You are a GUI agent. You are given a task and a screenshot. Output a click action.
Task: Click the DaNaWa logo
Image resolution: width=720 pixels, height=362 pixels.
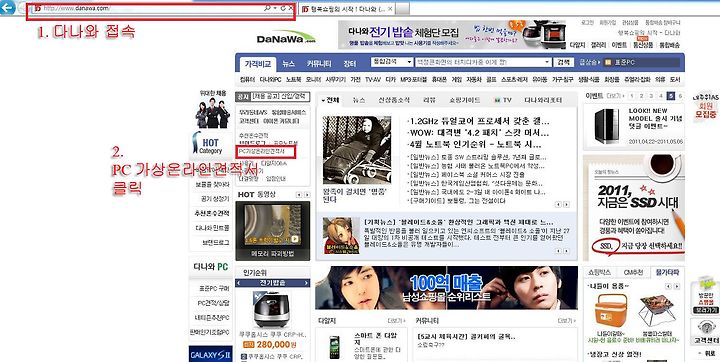pyautogui.click(x=286, y=38)
